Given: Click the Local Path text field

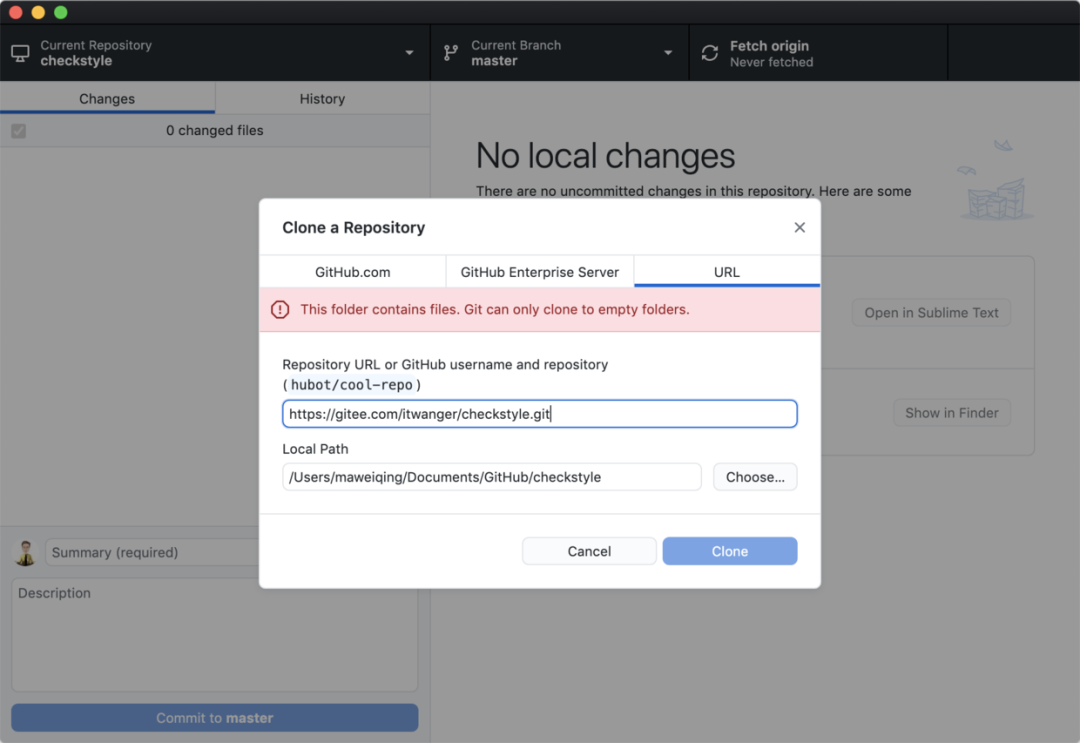Looking at the screenshot, I should (x=492, y=477).
